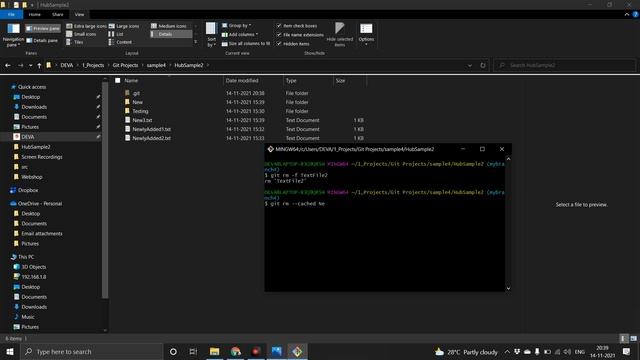Go forward in folder history
640x360 pixels.
tap(20, 65)
